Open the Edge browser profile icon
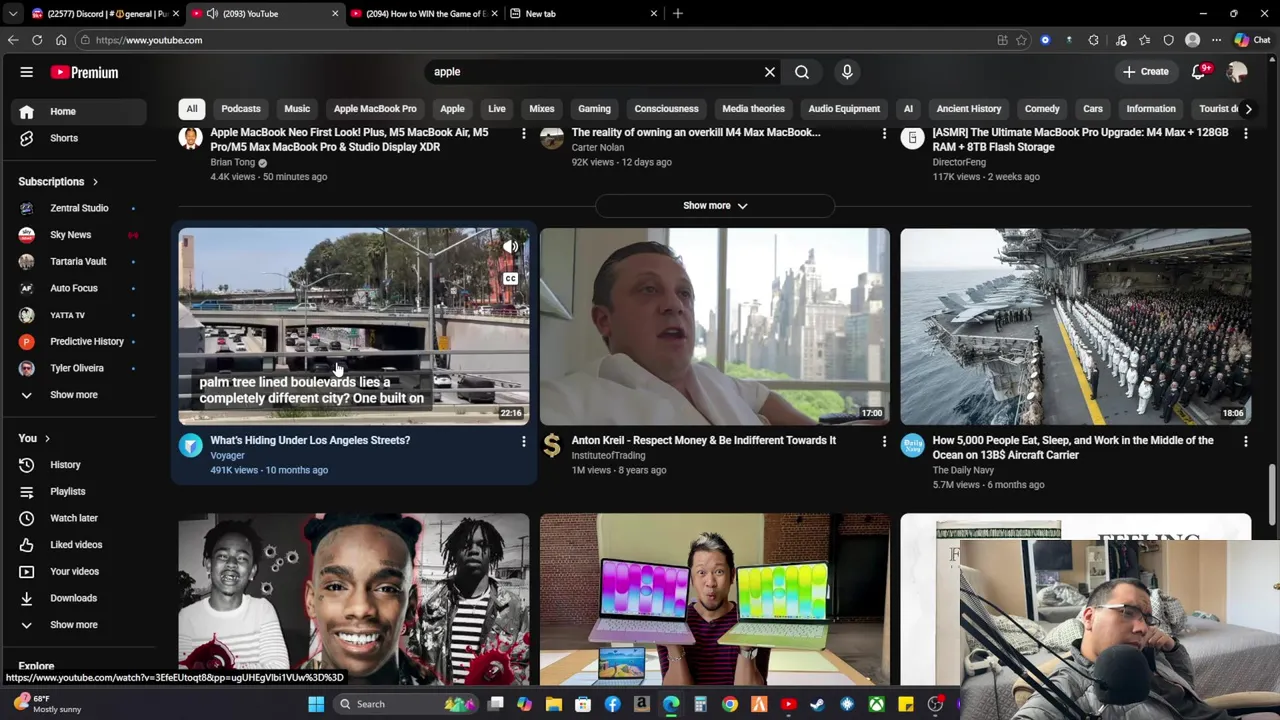1280x720 pixels. tap(1192, 40)
